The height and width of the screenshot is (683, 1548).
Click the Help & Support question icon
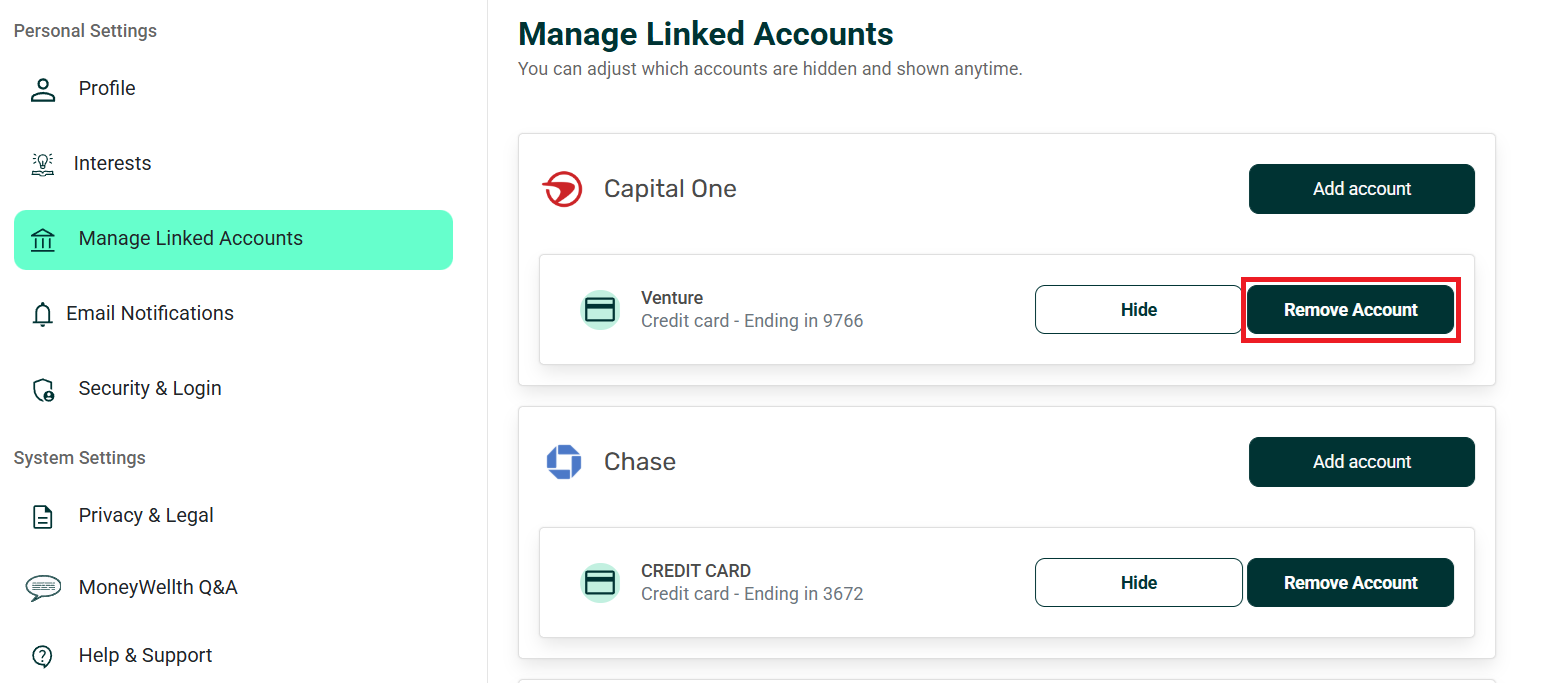point(43,656)
